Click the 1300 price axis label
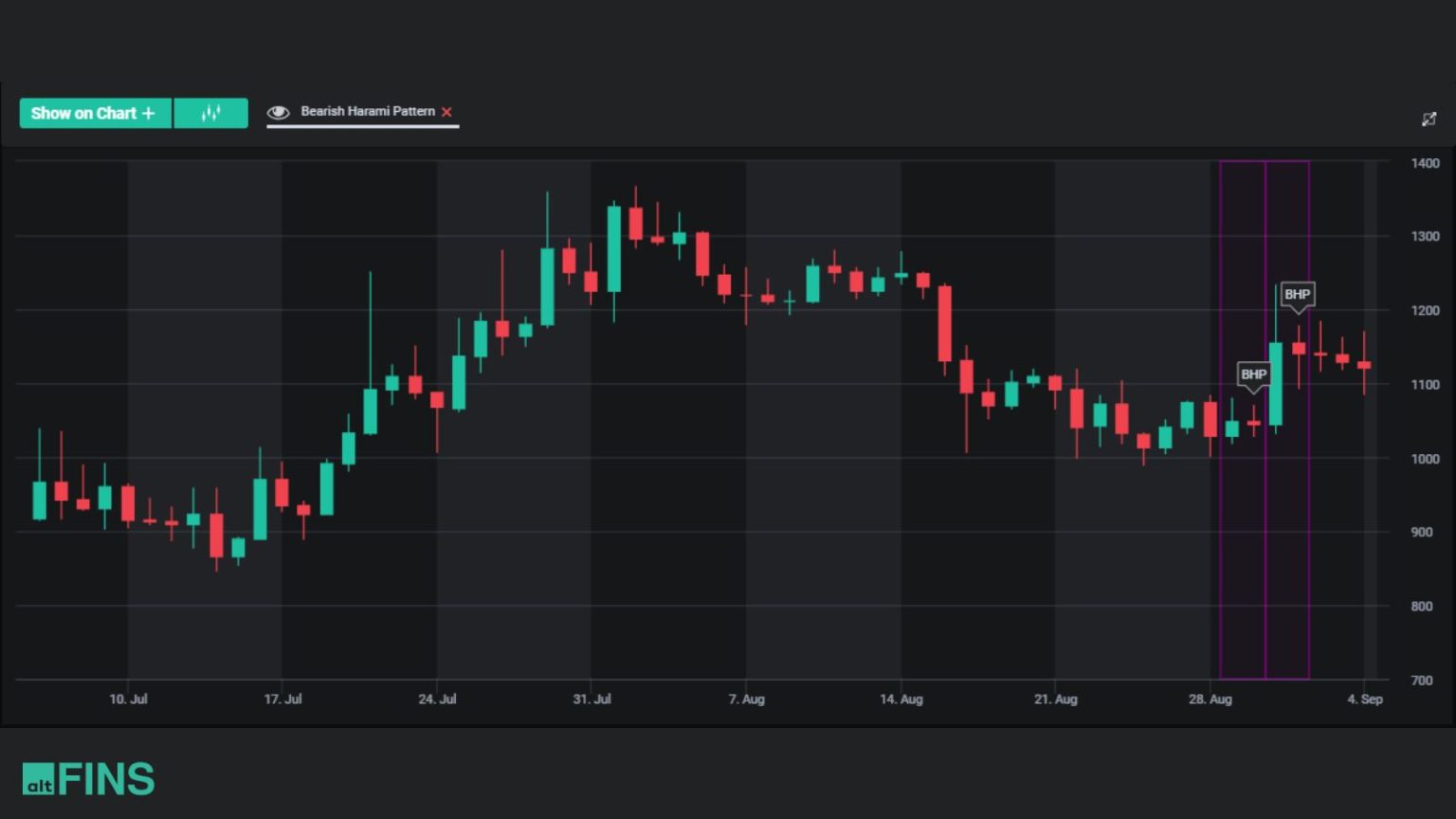 (1425, 236)
